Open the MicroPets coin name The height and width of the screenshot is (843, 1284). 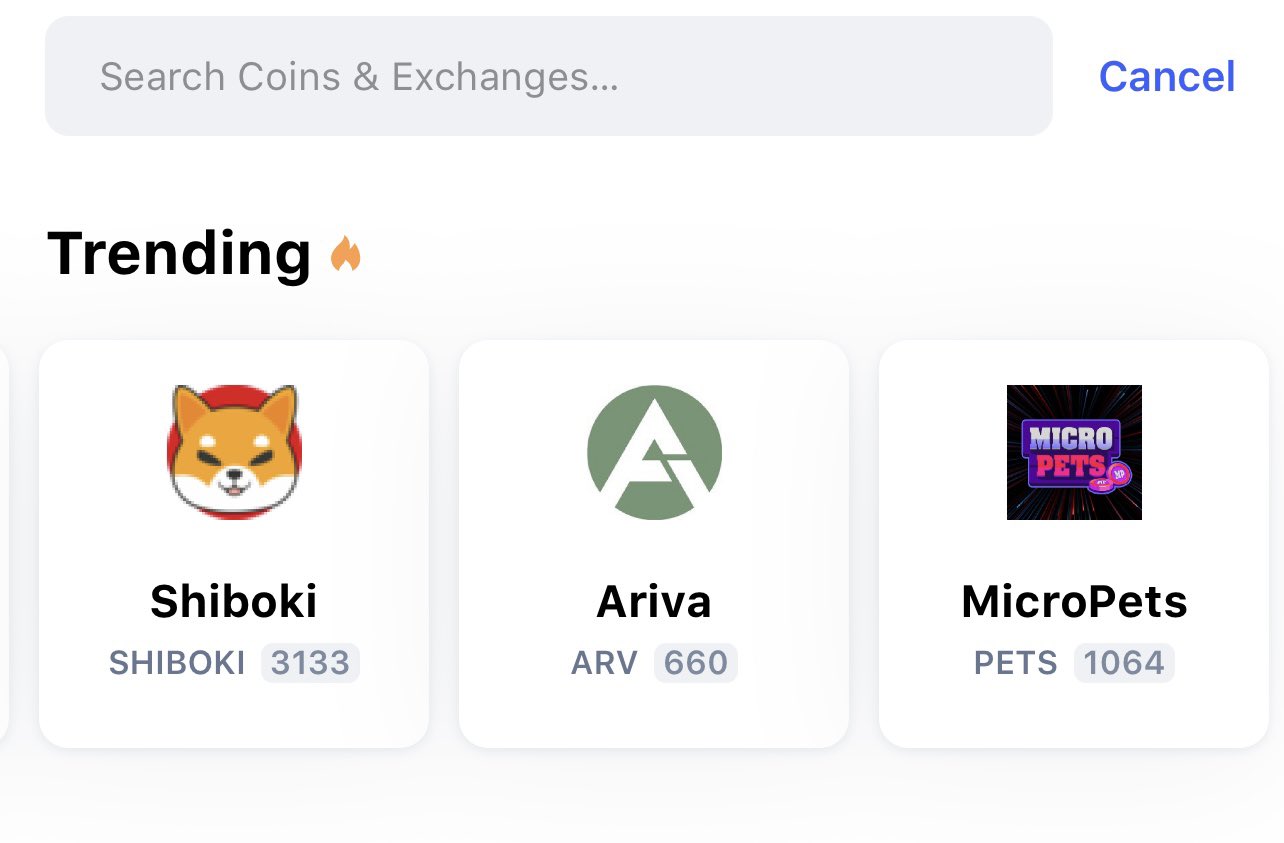[1074, 602]
